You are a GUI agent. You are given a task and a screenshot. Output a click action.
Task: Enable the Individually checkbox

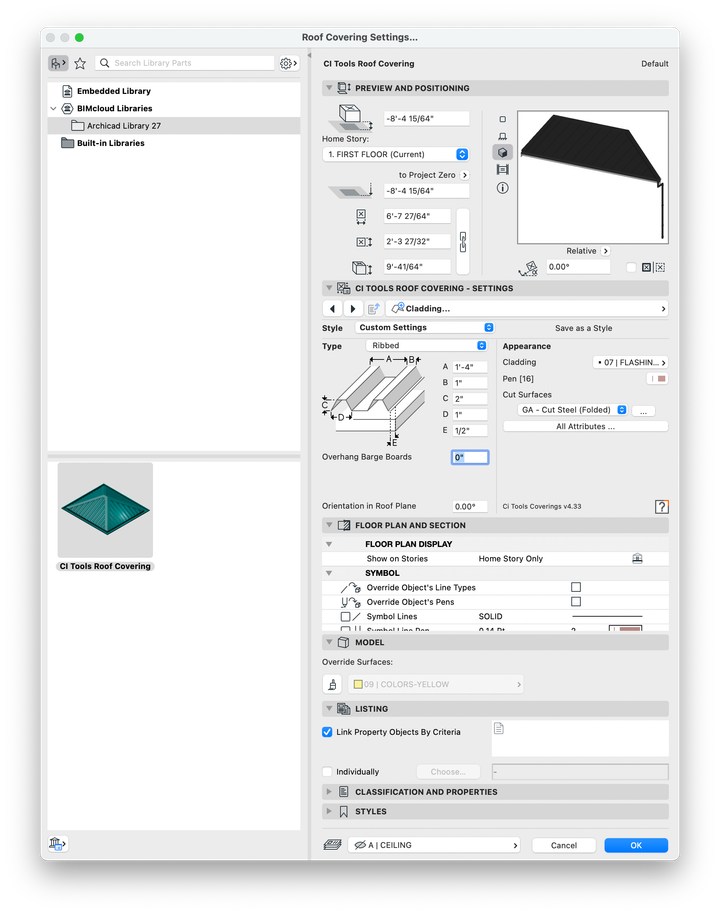pos(327,772)
